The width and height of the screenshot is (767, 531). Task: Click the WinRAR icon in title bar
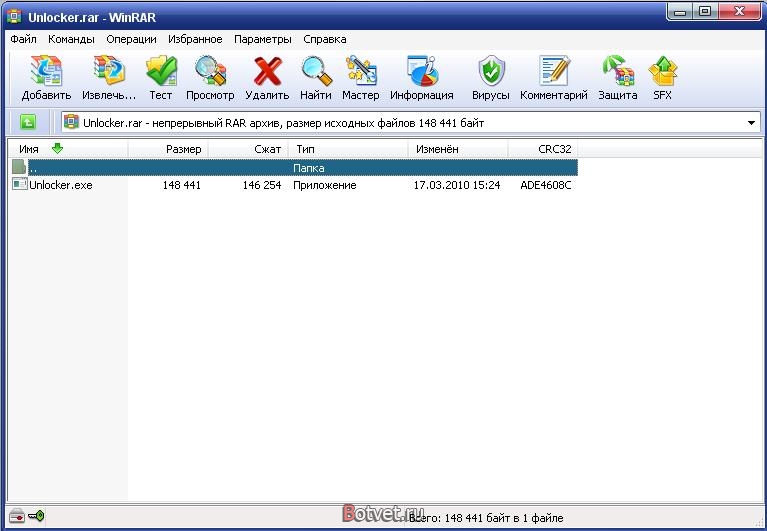[x=14, y=16]
